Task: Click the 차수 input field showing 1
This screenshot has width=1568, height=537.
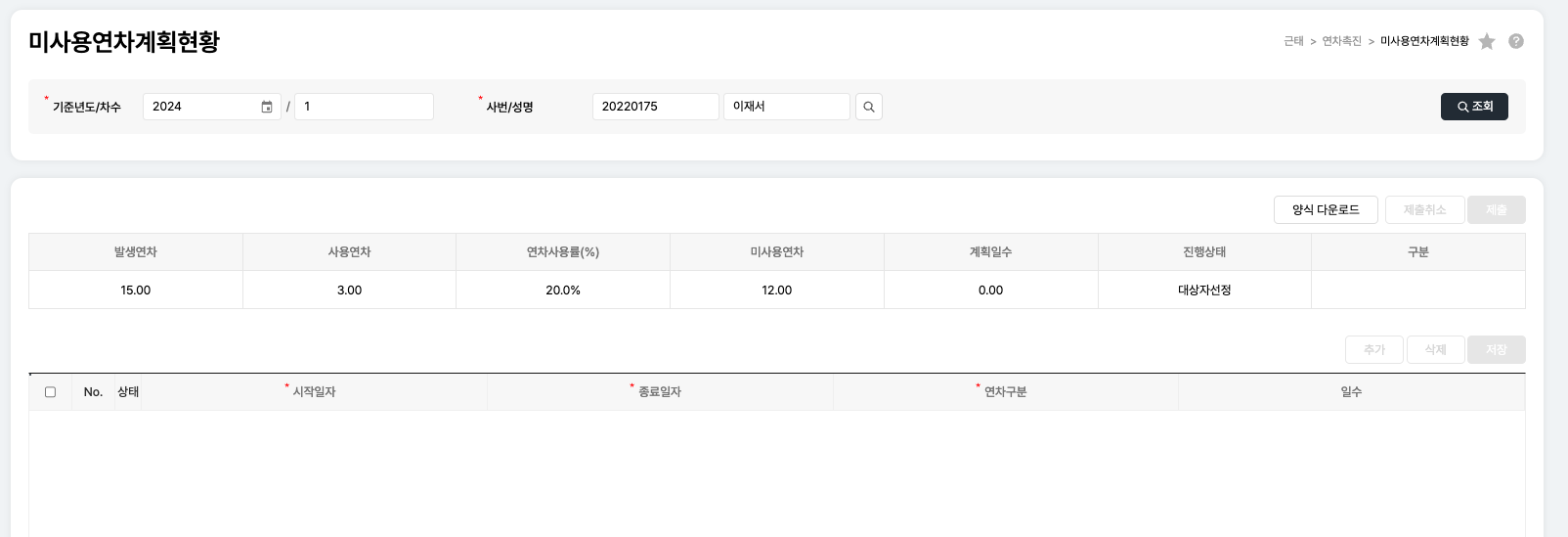Action: coord(364,107)
